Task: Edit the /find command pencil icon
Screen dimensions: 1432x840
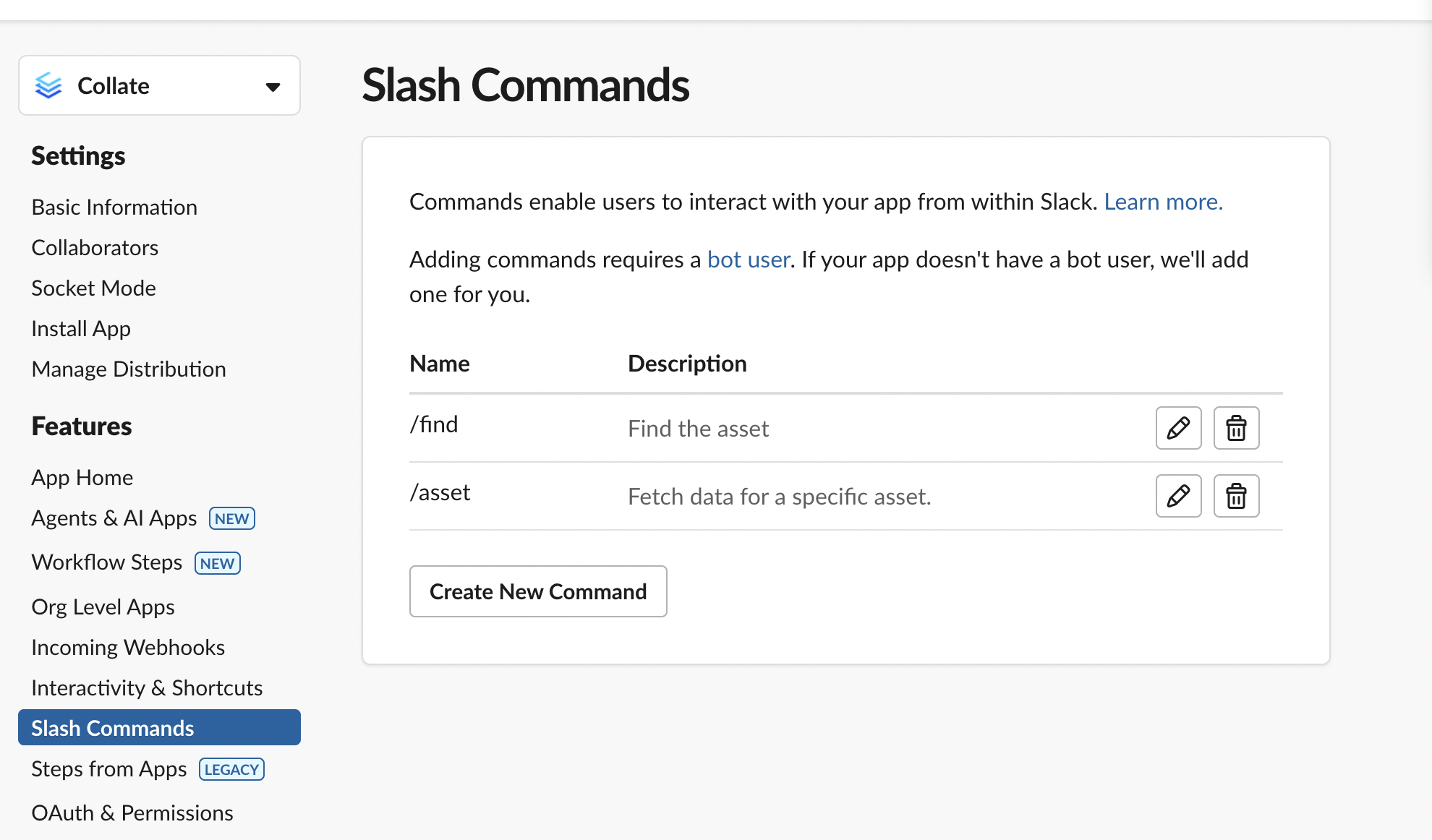Action: point(1178,428)
